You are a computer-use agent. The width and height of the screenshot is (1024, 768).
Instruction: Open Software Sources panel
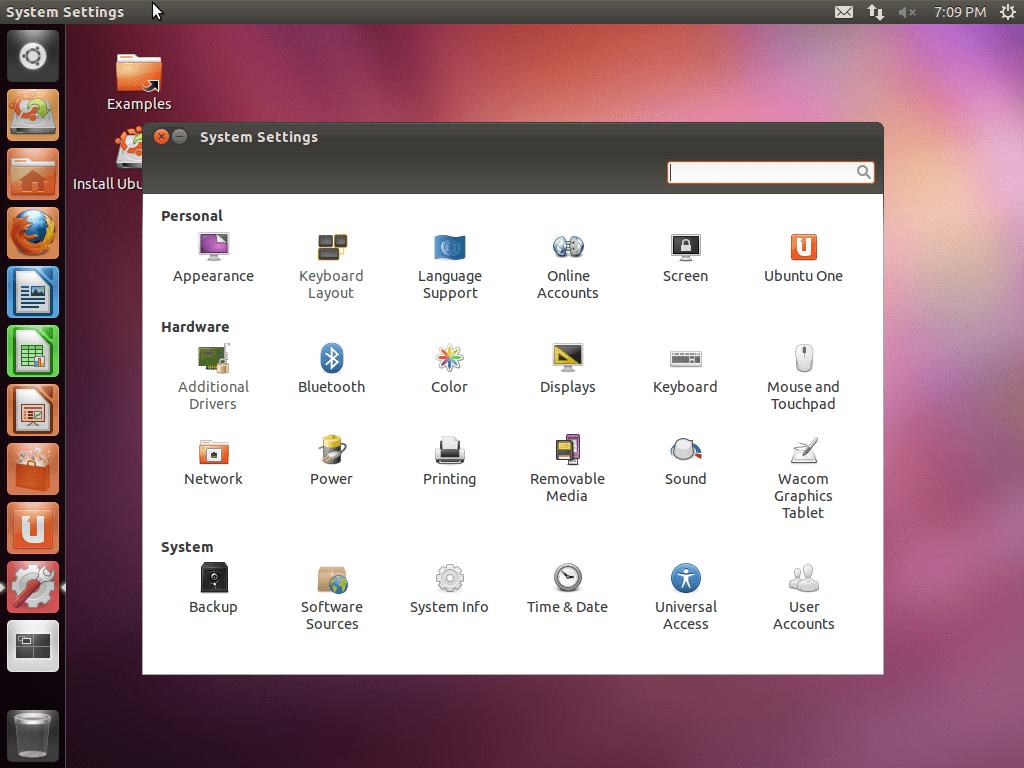pos(332,598)
